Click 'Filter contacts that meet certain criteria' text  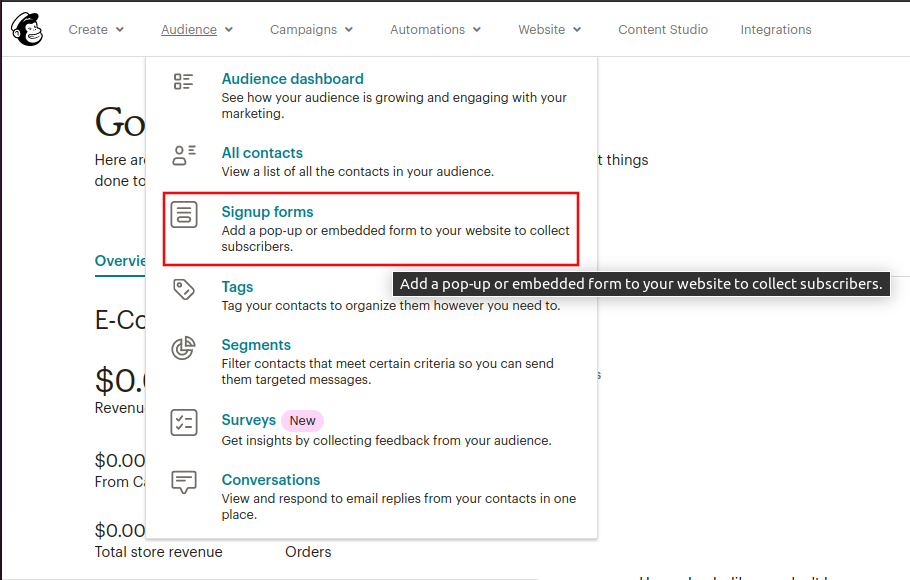(388, 372)
